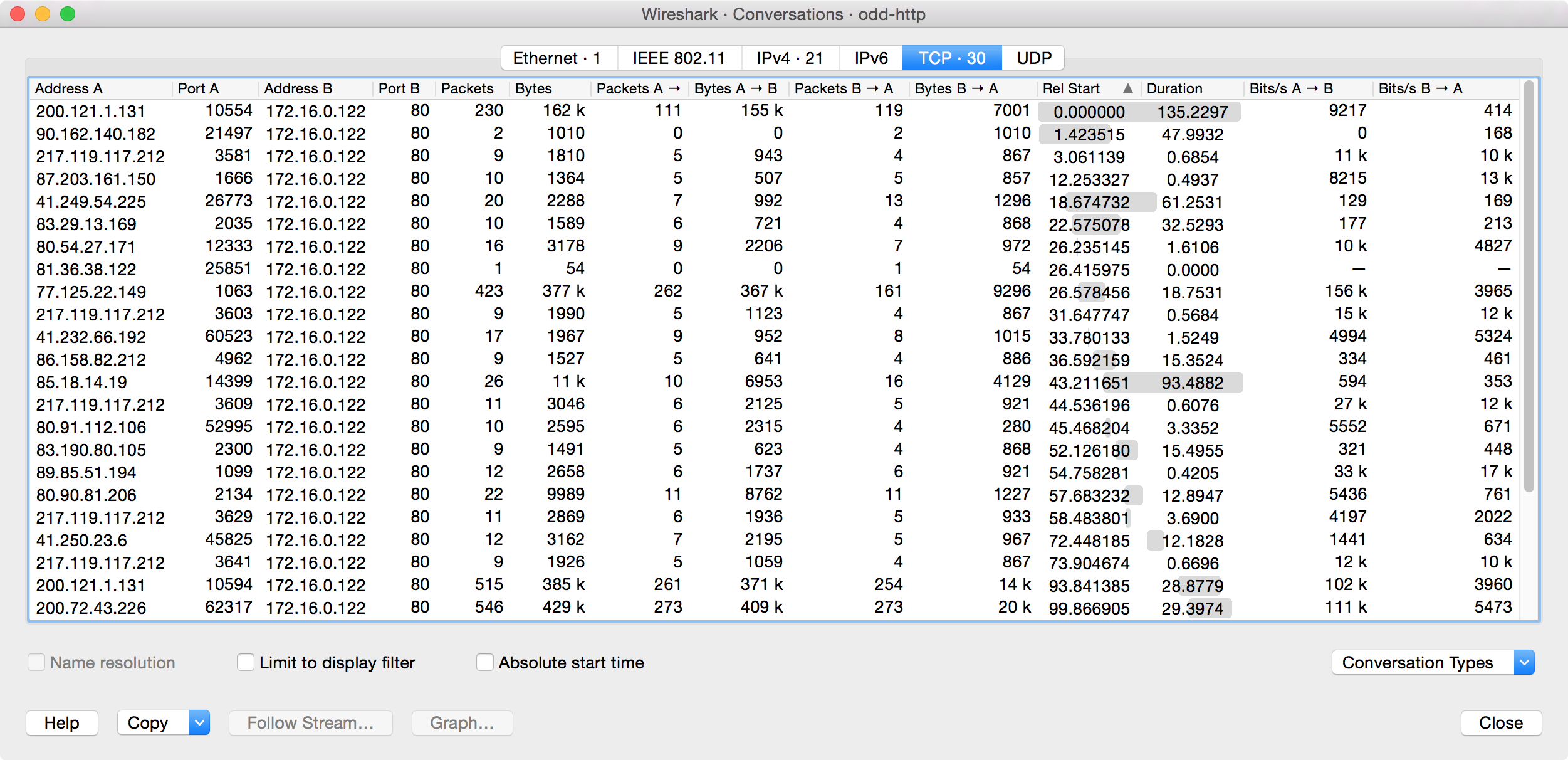1568x760 pixels.
Task: Enable Absolute start time checkbox
Action: tap(484, 662)
